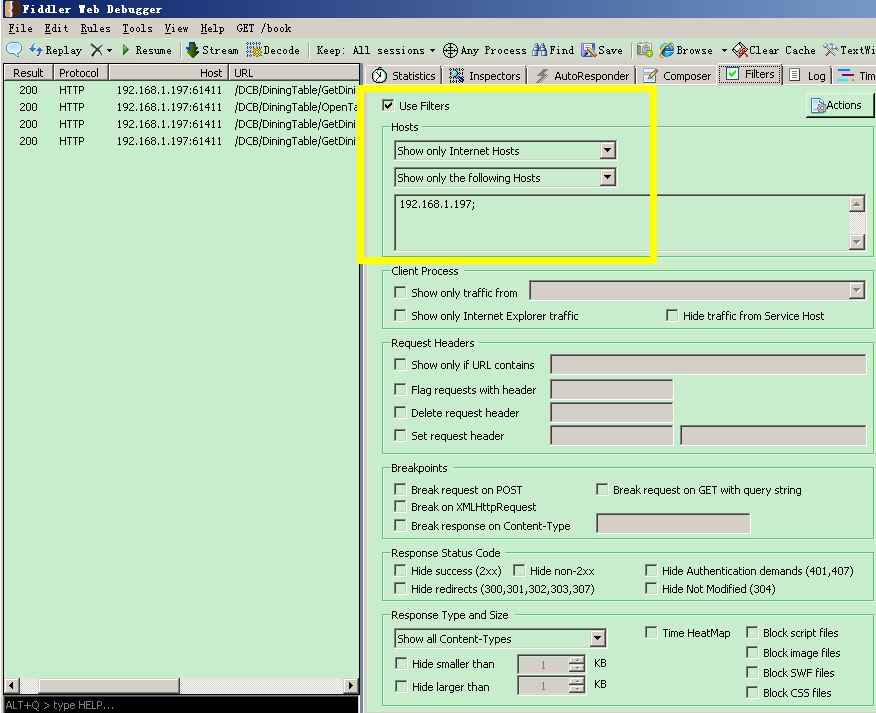Resume paused sessions
The image size is (876, 713).
coord(146,50)
